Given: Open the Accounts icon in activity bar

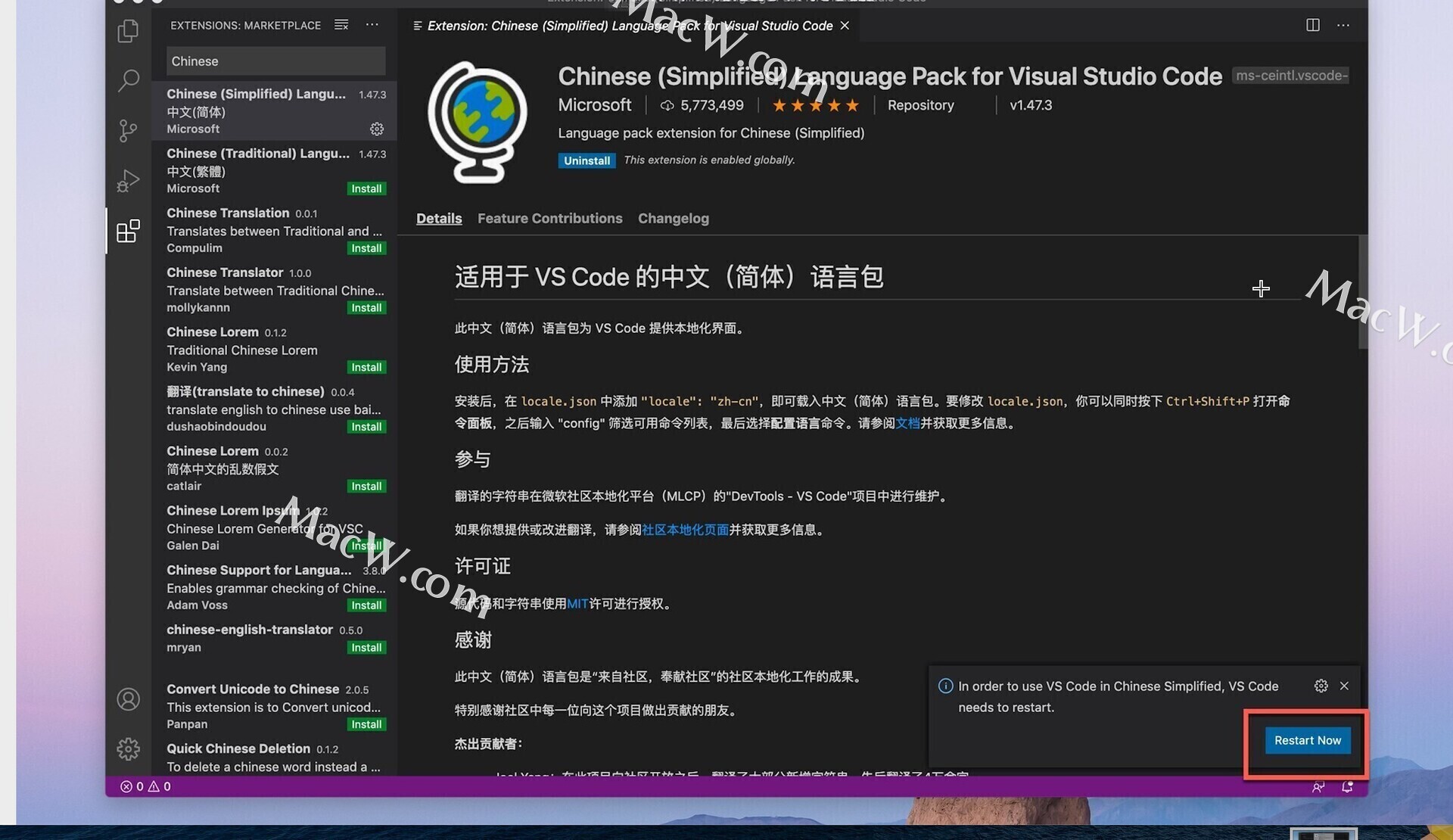Looking at the screenshot, I should [x=128, y=699].
